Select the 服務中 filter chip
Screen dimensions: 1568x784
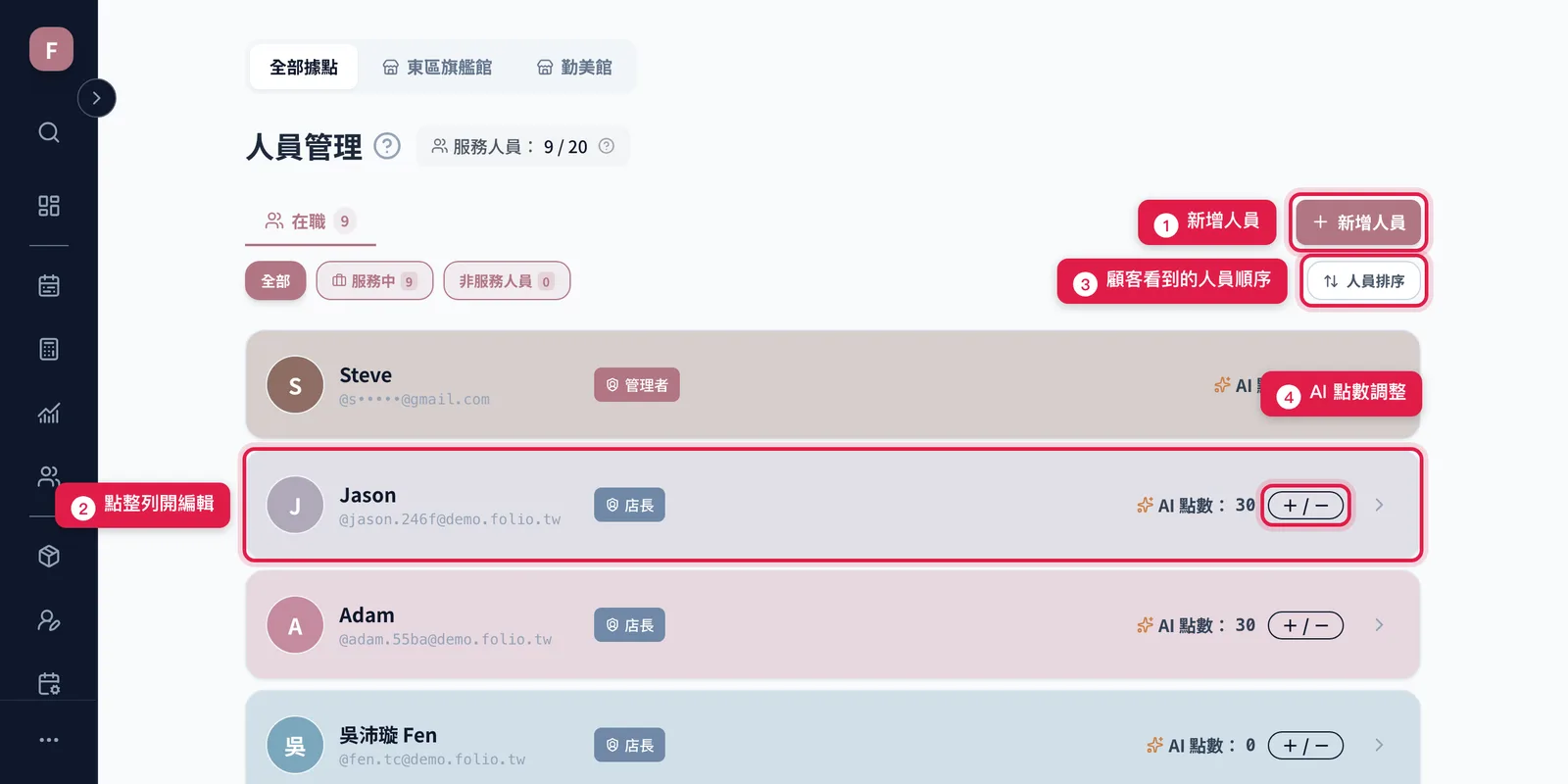click(x=374, y=281)
